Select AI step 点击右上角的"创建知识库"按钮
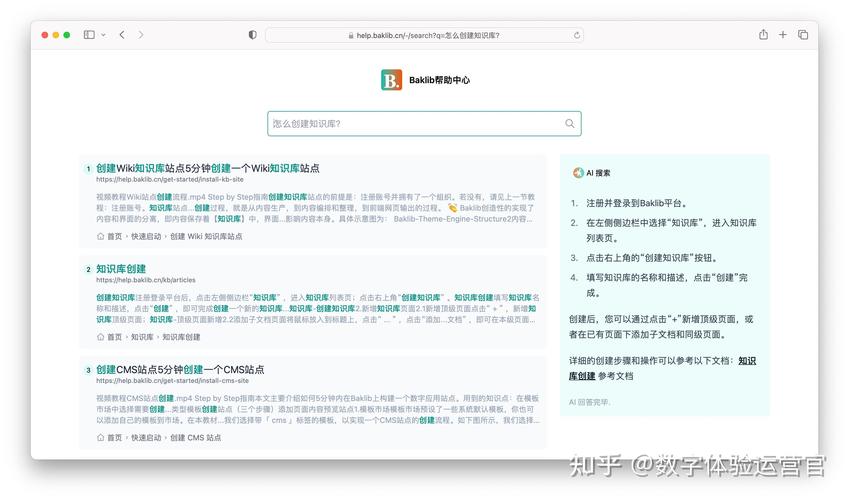 point(652,258)
